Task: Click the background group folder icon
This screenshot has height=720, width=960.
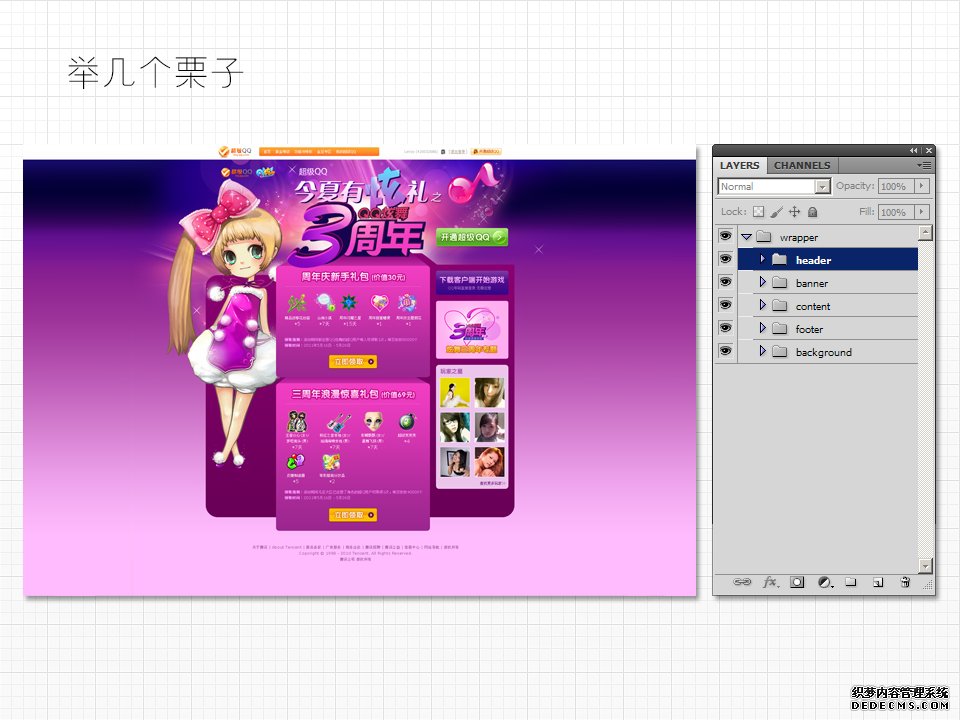Action: (x=779, y=351)
